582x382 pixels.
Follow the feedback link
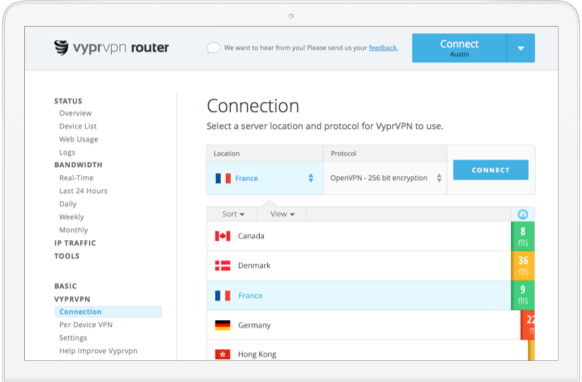click(383, 48)
